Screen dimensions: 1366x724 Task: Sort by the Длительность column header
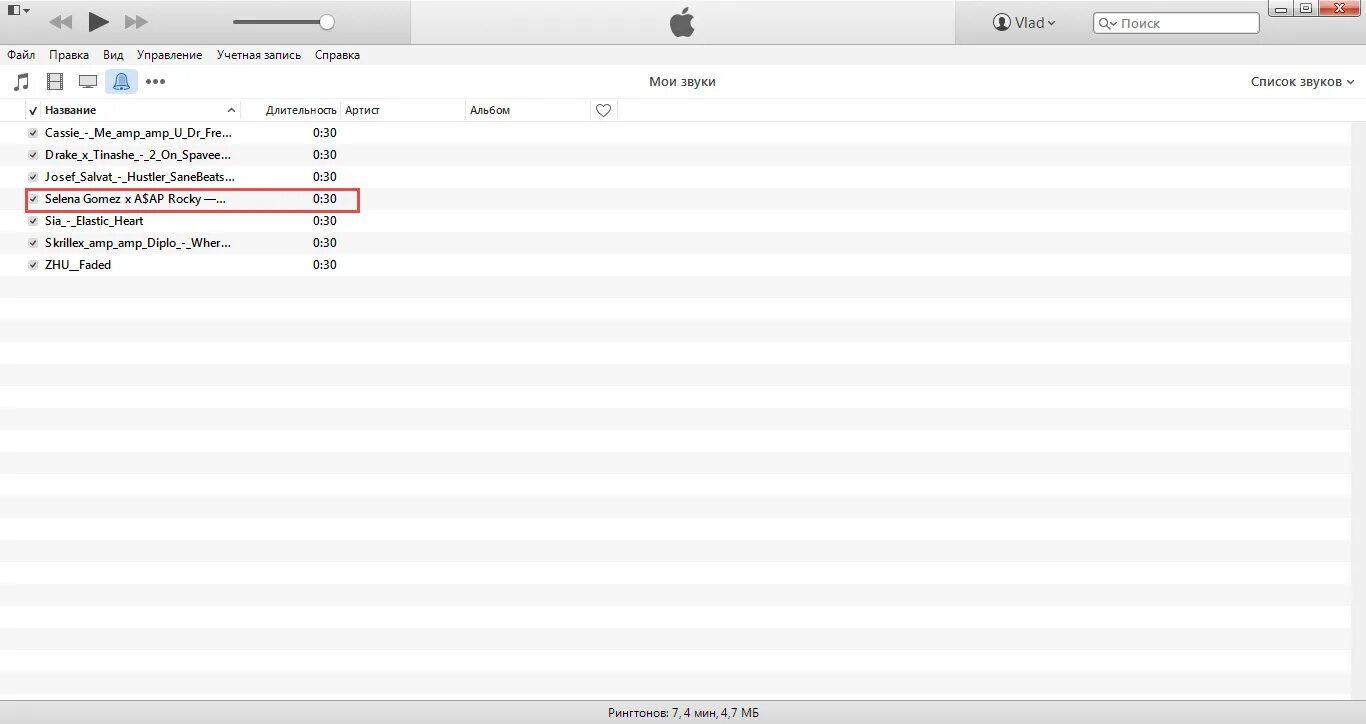(291, 110)
